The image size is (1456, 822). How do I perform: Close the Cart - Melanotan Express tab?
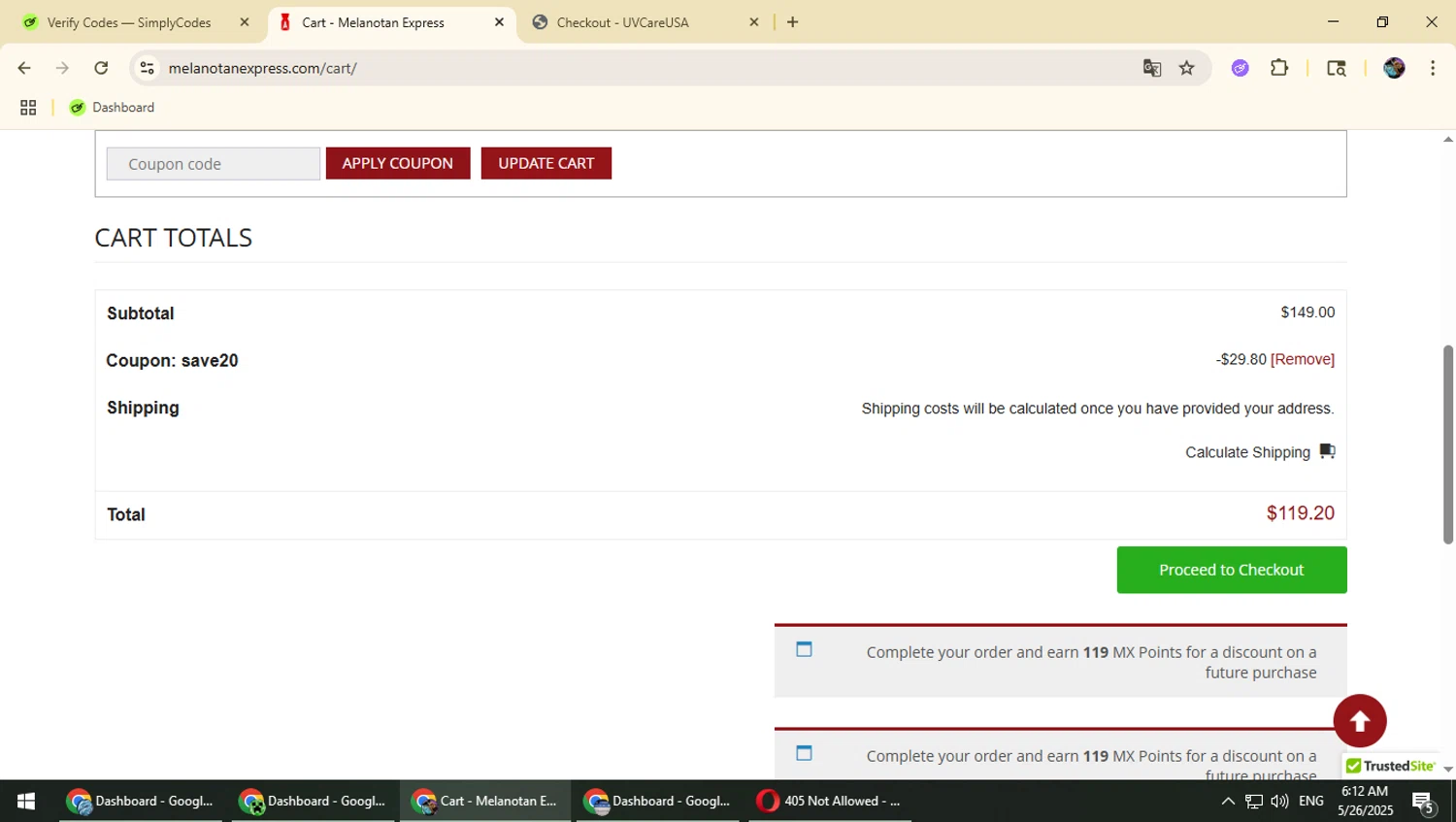pos(499,22)
